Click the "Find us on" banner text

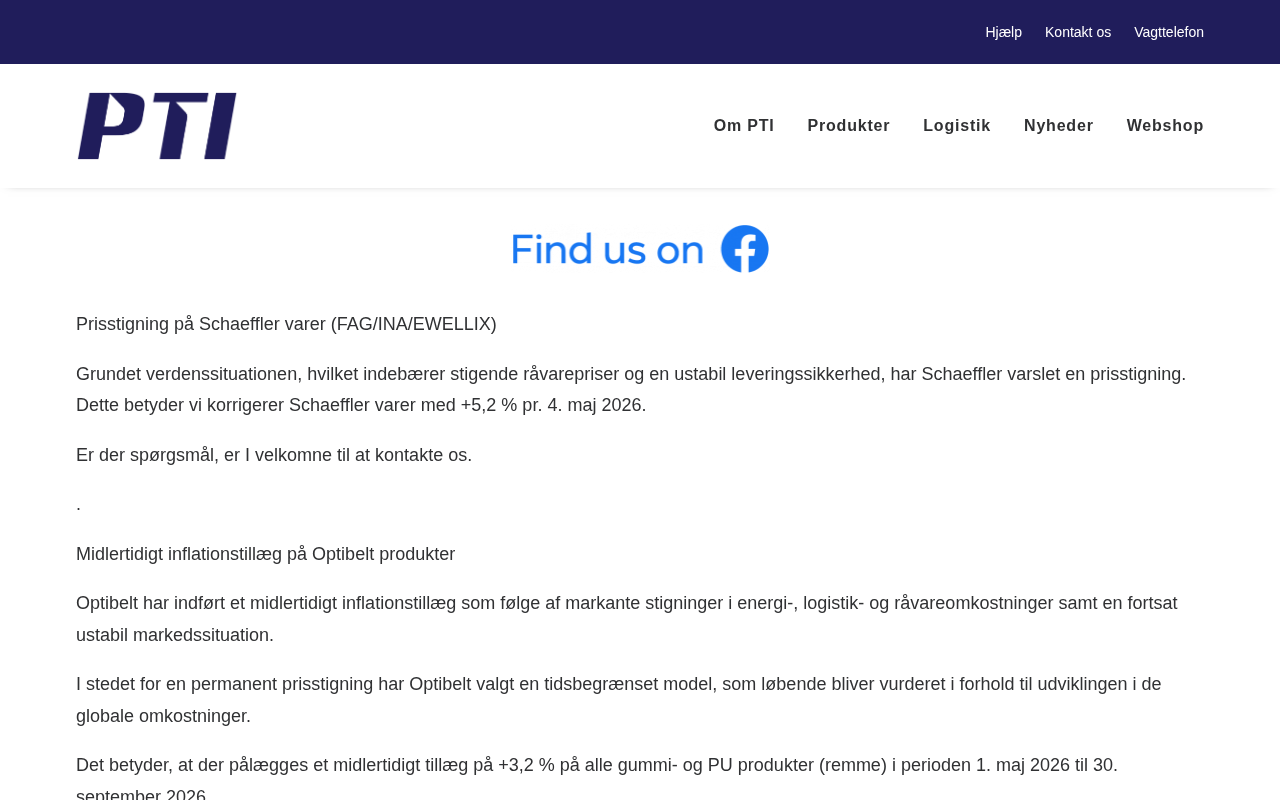pyautogui.click(x=608, y=249)
